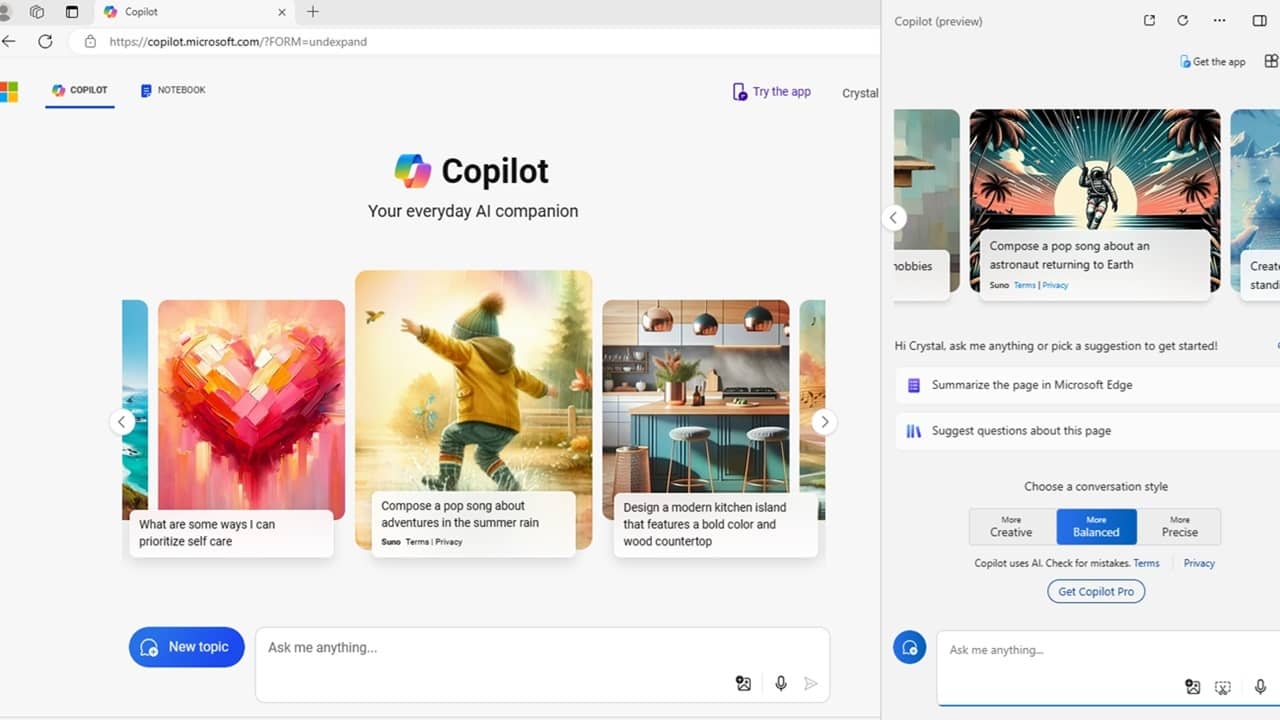Open the sidebar more options menu
Image resolution: width=1280 pixels, height=720 pixels.
pyautogui.click(x=1219, y=20)
